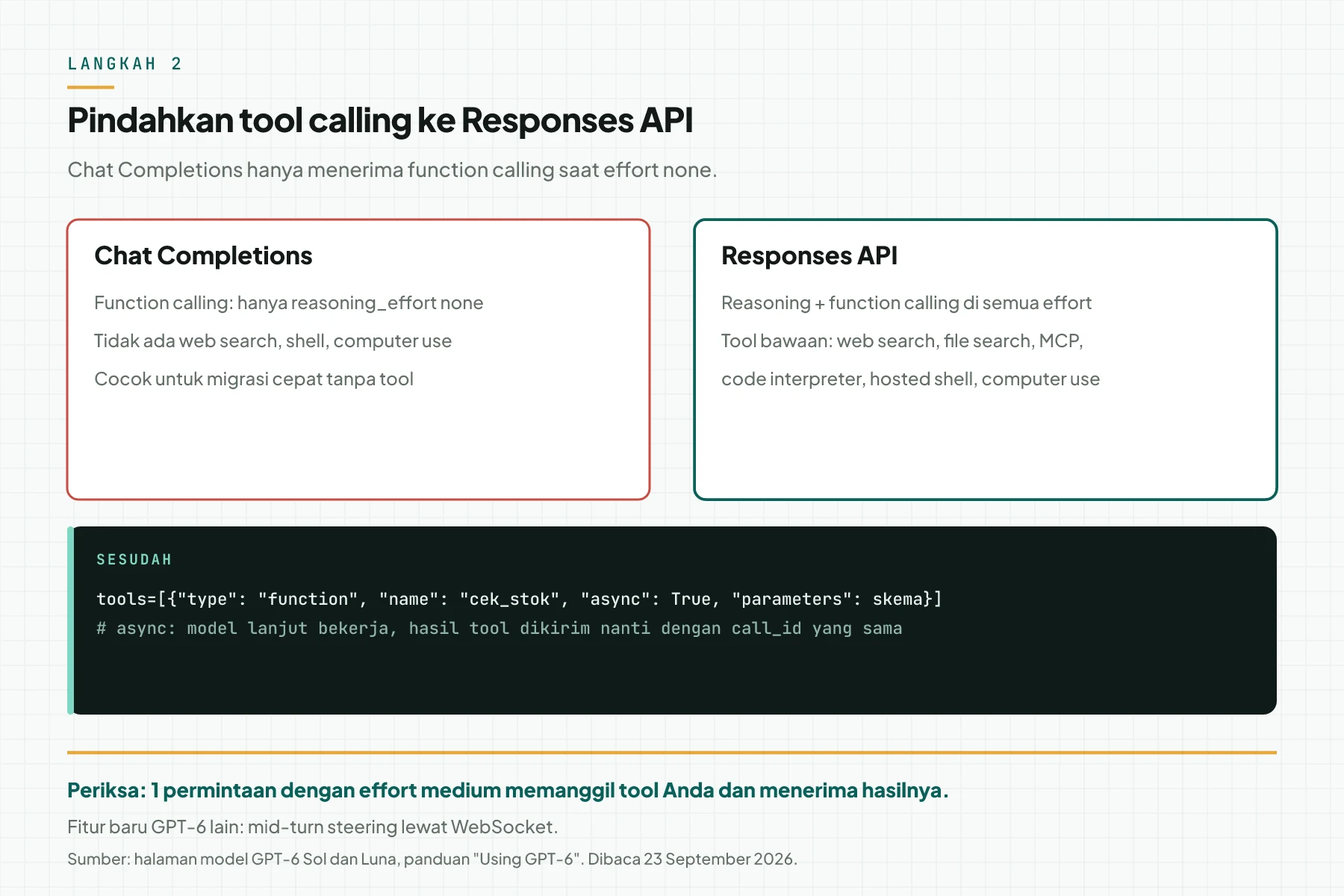
Task: Click 'code interpreter, hosted shell, computer use' line
Action: pyautogui.click(x=910, y=379)
